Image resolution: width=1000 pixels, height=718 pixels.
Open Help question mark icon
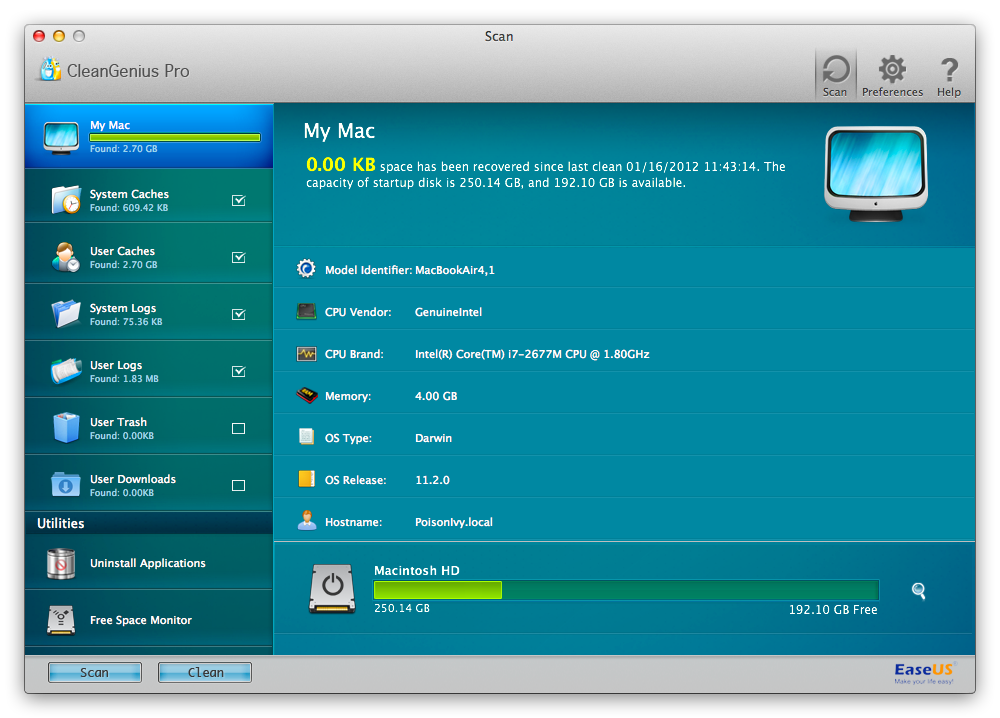[949, 70]
